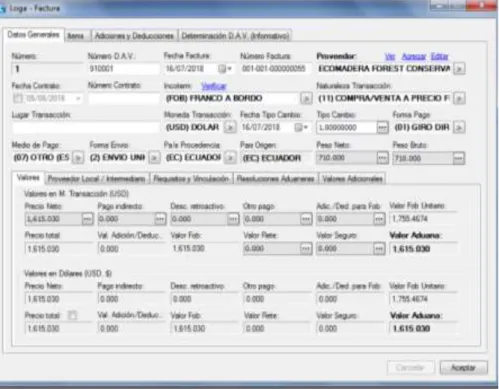
Task: Open the Forma Envío lookup arrow button
Action: tap(154, 158)
